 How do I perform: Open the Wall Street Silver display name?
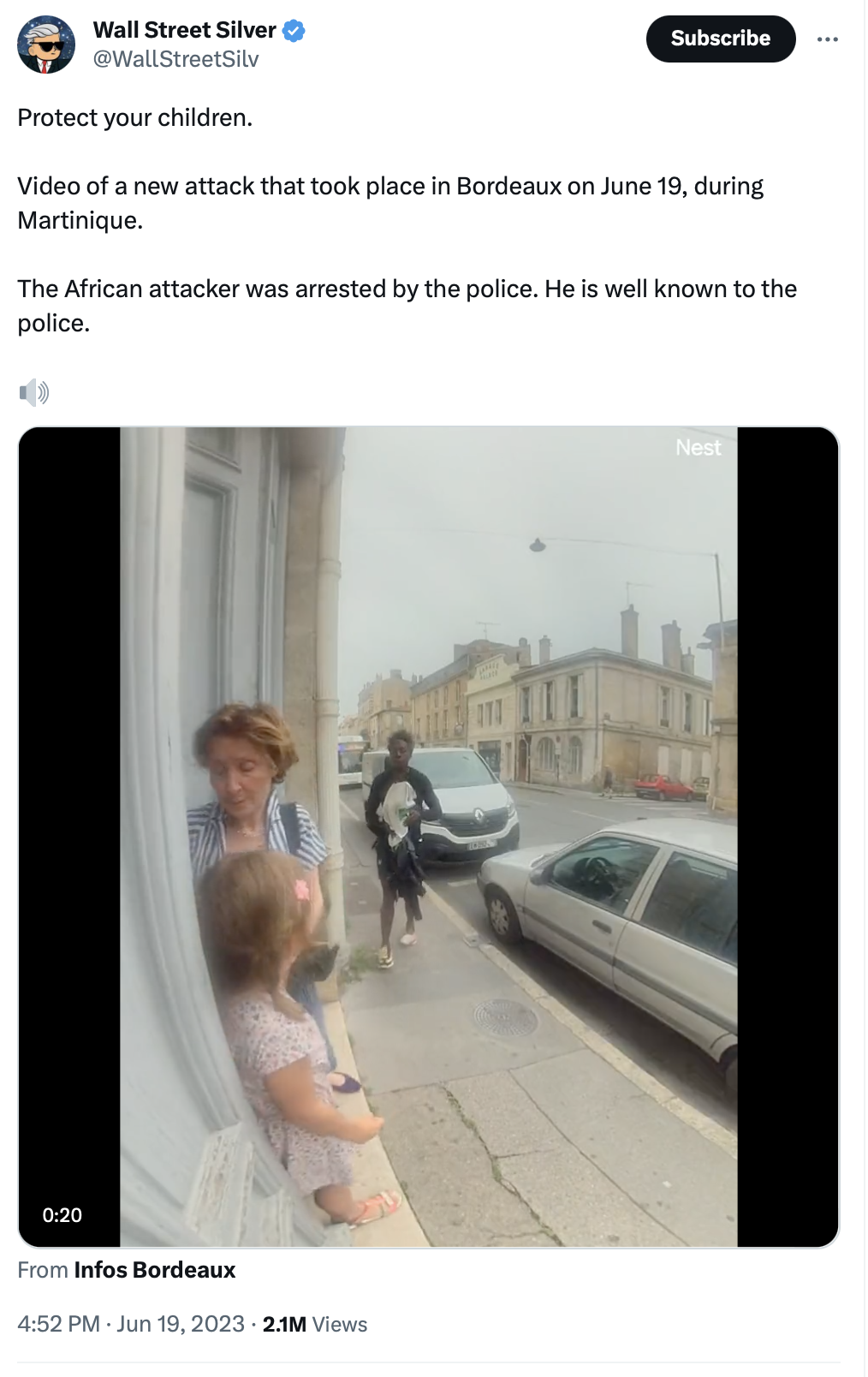184,30
